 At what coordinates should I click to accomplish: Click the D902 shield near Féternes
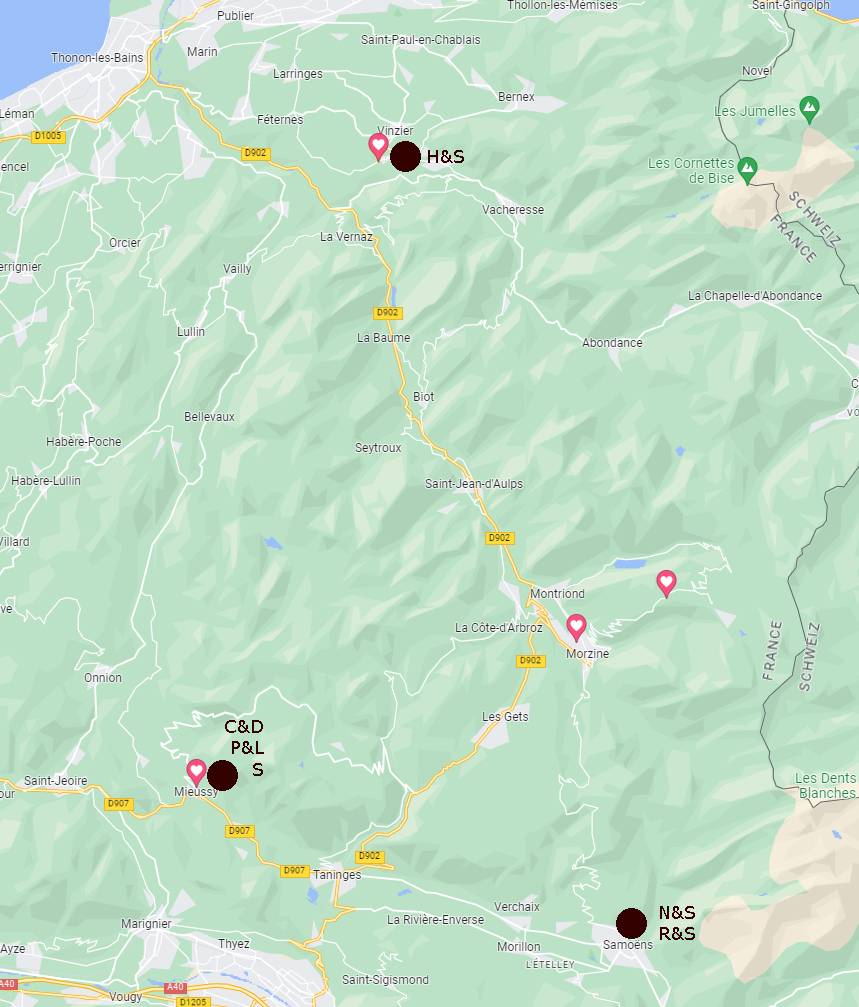[256, 153]
